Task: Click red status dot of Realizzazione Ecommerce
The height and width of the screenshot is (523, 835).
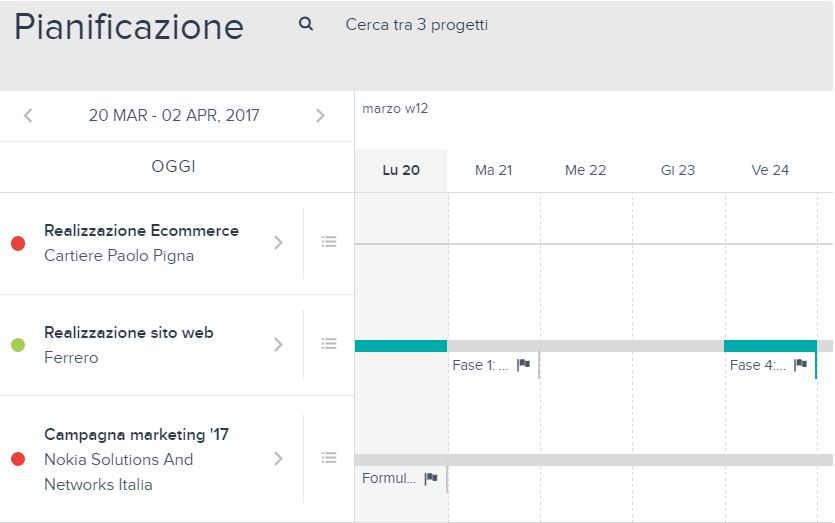Action: [x=18, y=243]
